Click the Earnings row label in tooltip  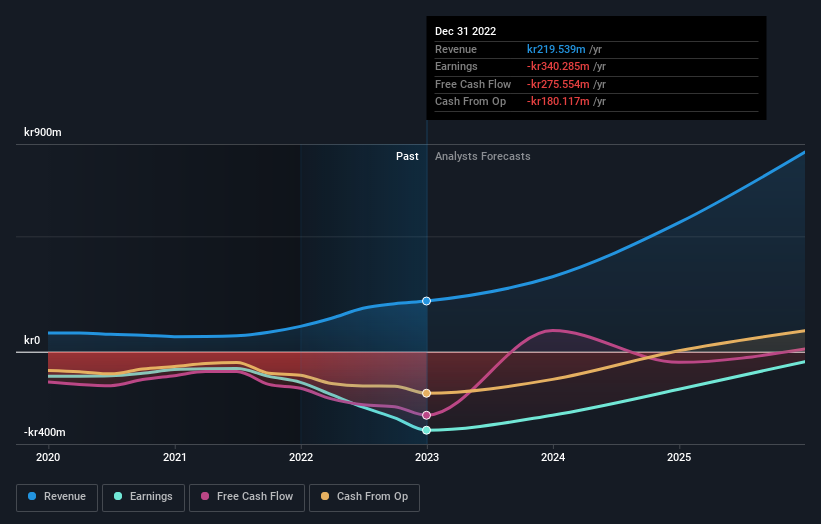[x=456, y=66]
